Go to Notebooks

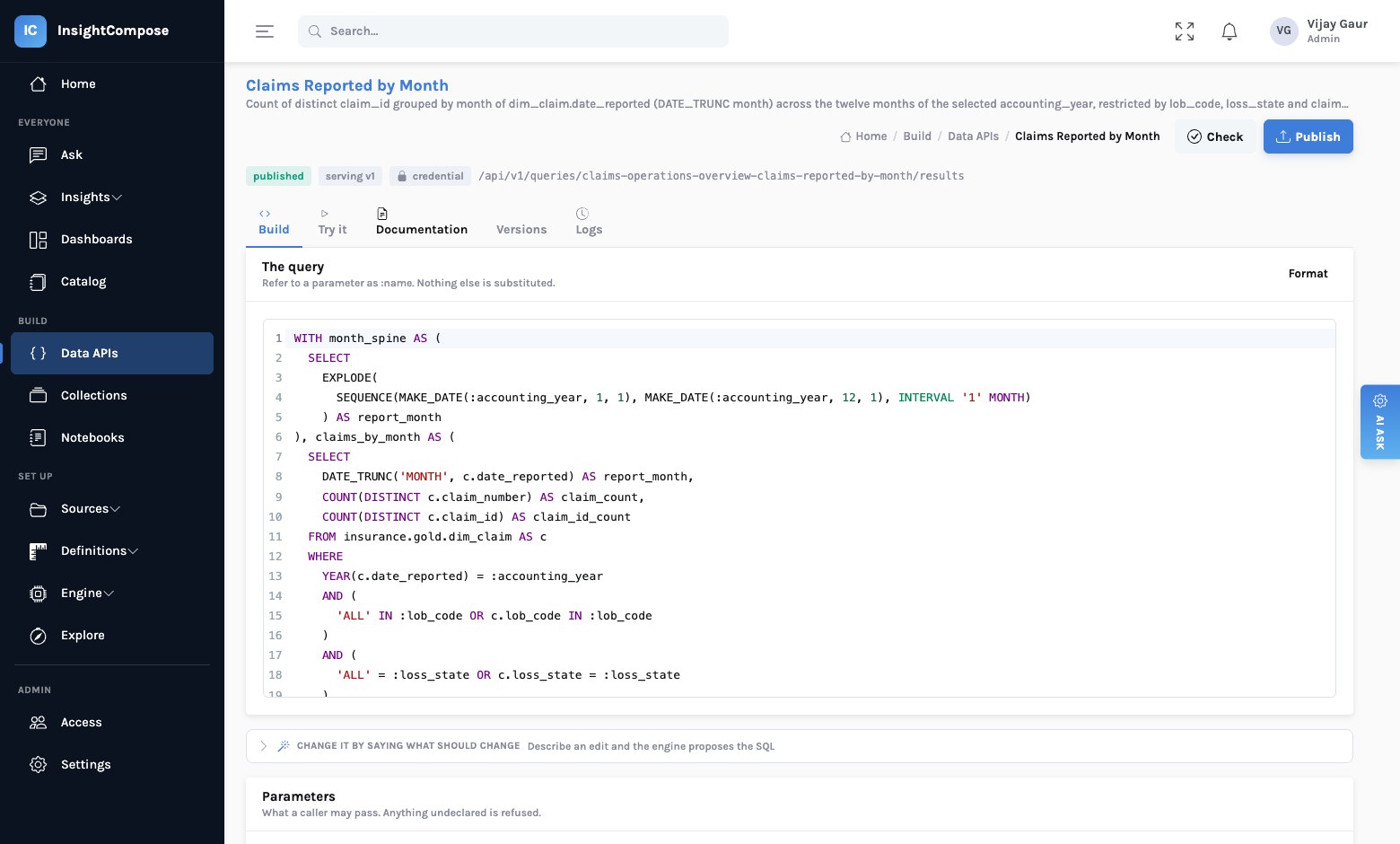point(112,437)
